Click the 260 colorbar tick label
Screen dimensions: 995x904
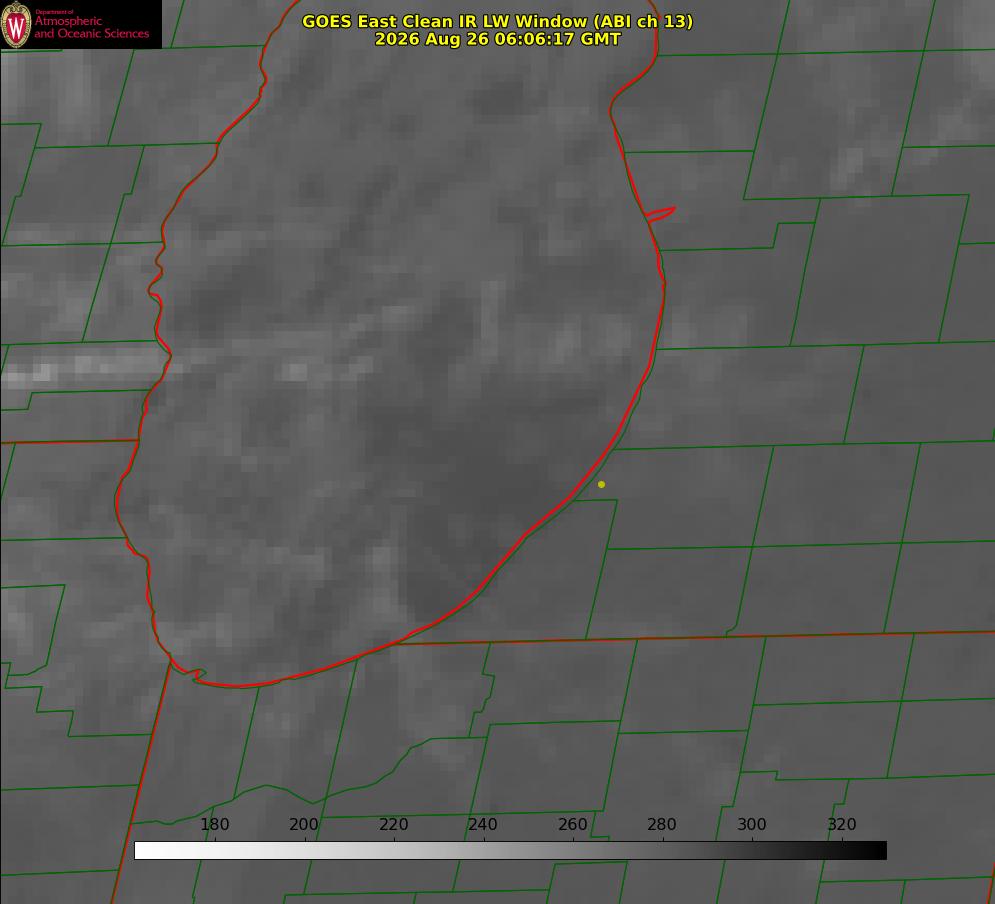coord(572,824)
